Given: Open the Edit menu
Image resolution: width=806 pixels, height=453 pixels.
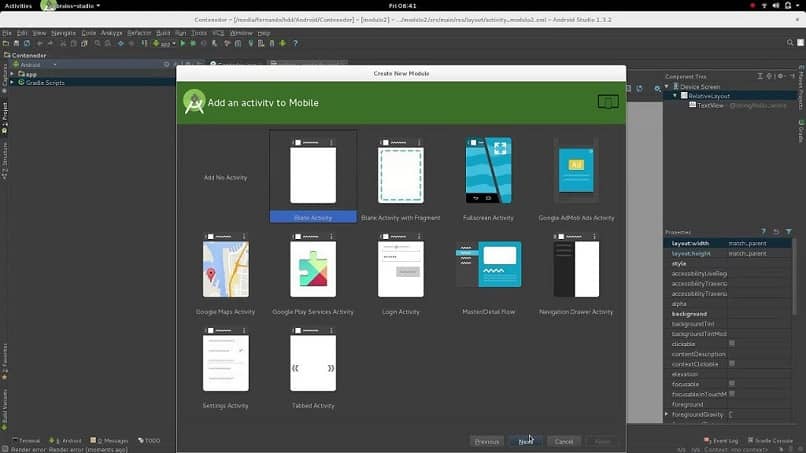Looking at the screenshot, I should pyautogui.click(x=22, y=33).
